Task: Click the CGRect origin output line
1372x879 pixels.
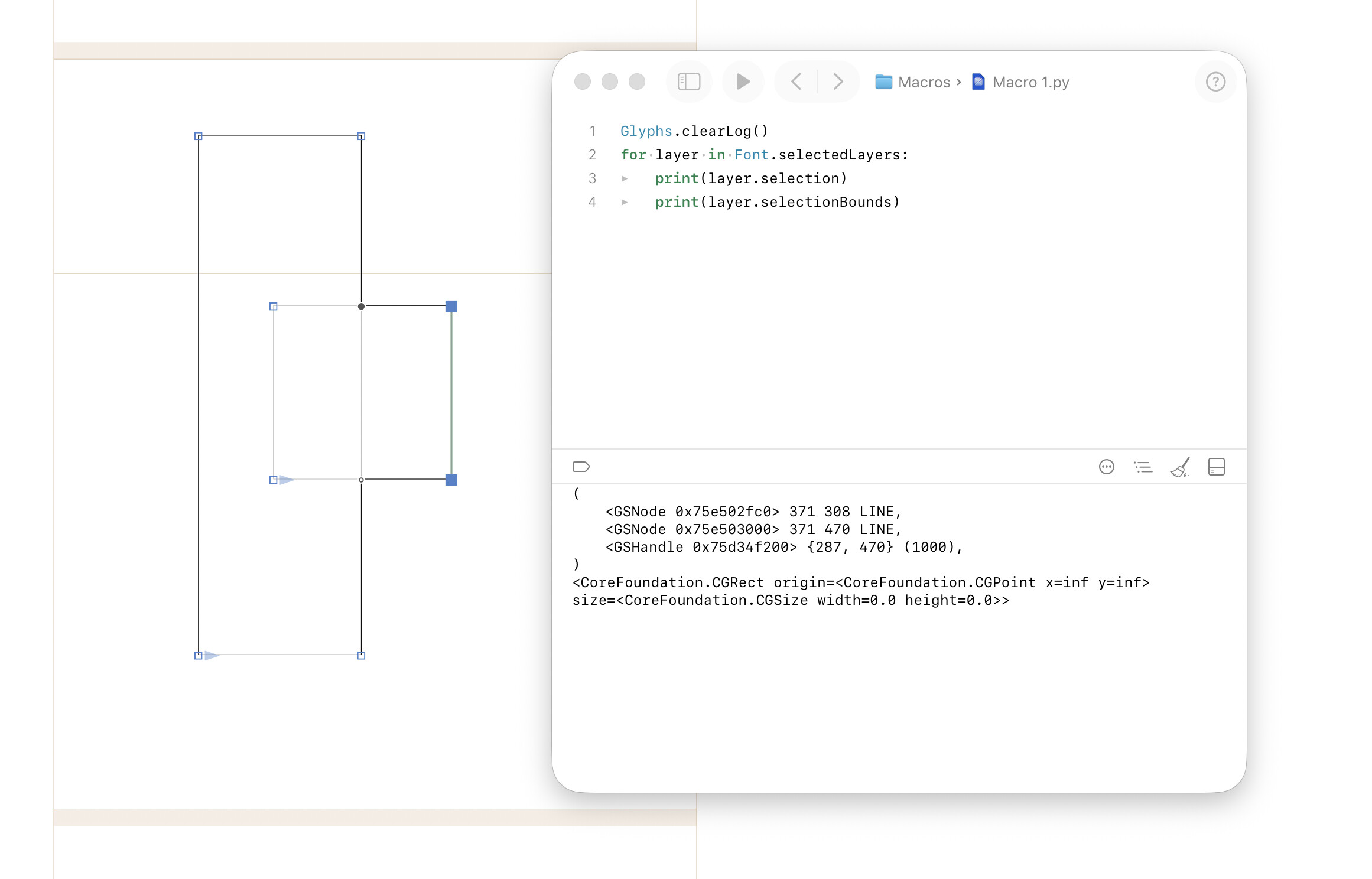Action: pos(861,582)
